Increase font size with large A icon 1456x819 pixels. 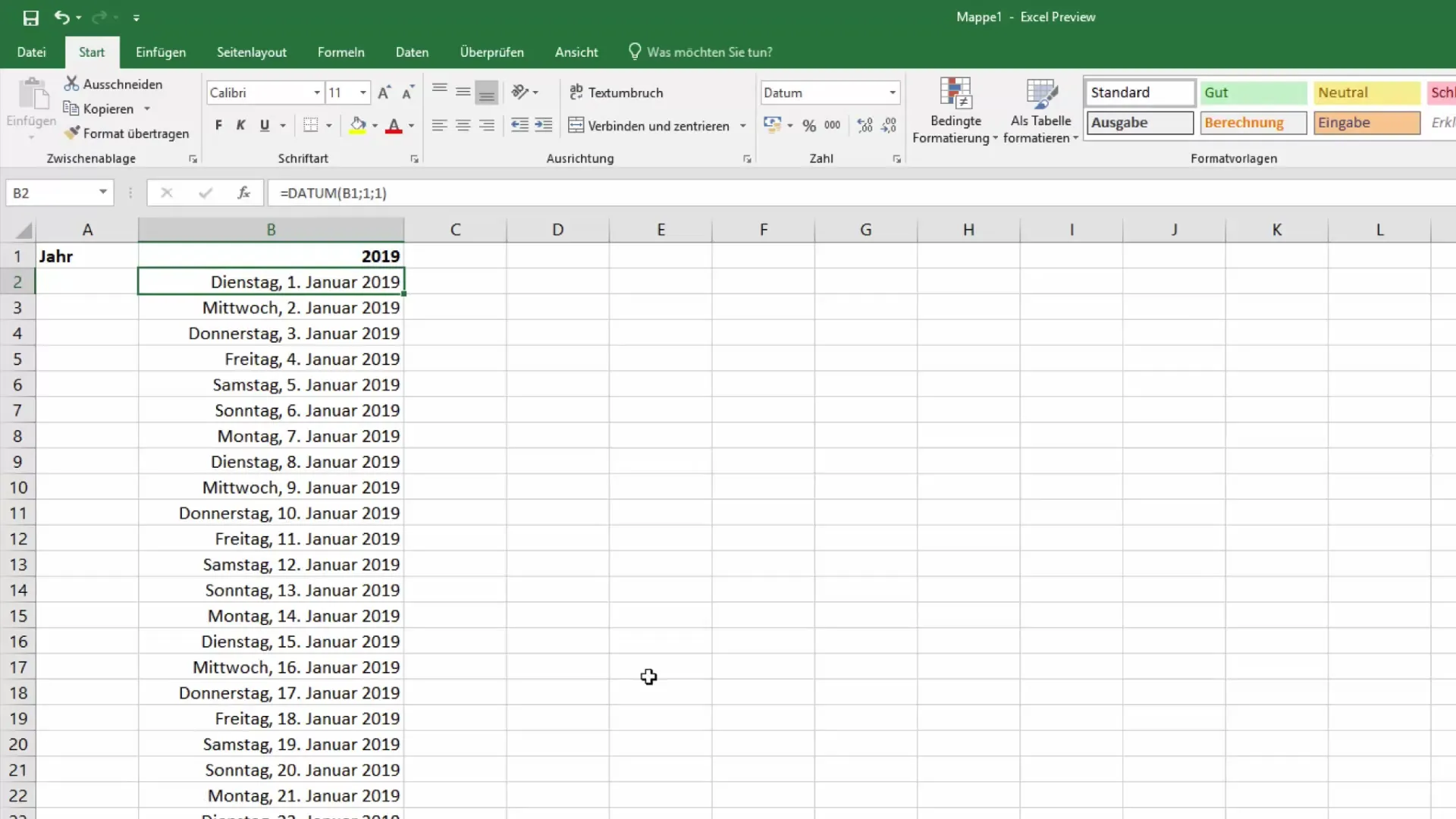pos(384,93)
